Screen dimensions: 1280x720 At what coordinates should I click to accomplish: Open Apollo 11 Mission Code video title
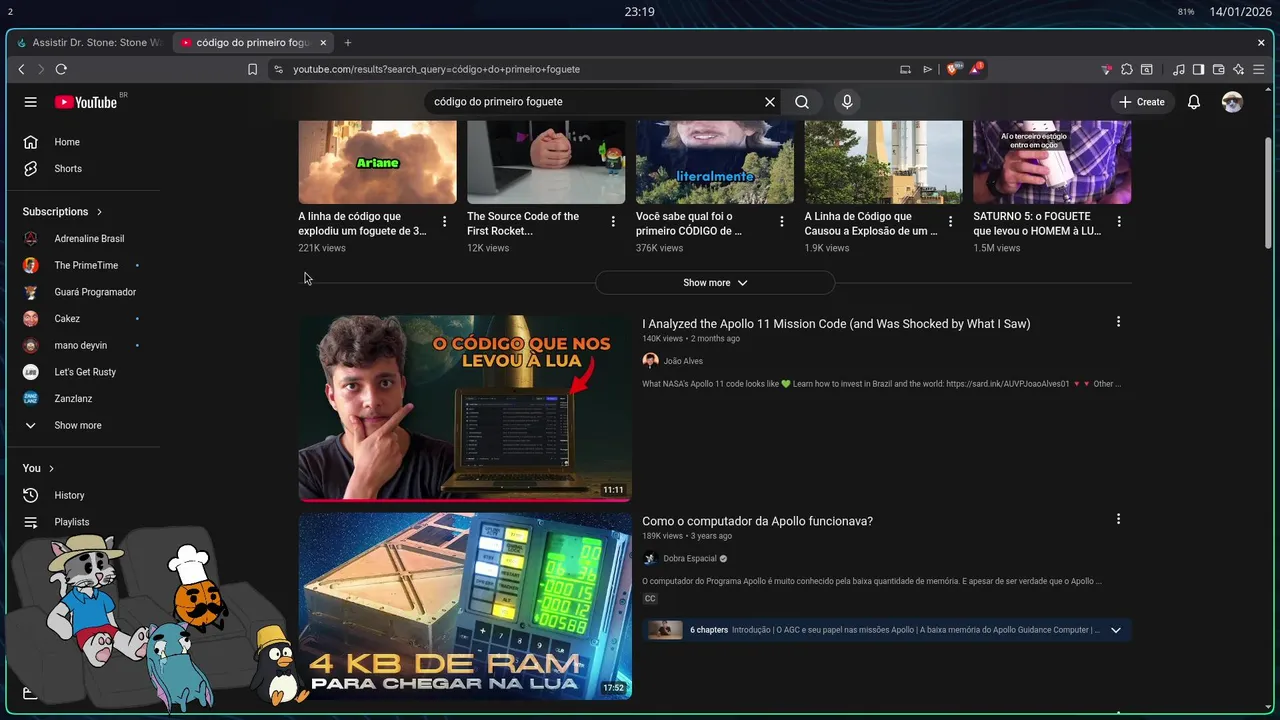(x=836, y=324)
